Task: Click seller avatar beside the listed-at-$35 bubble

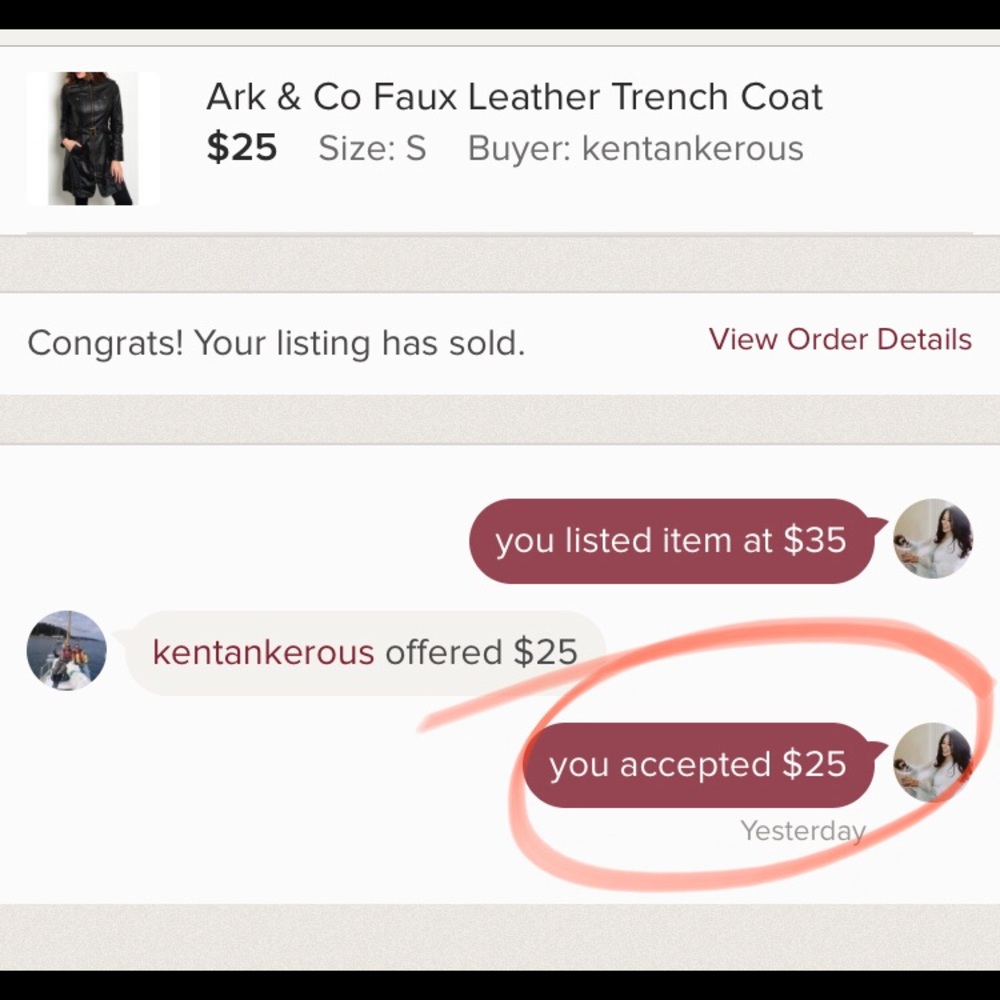Action: [932, 539]
